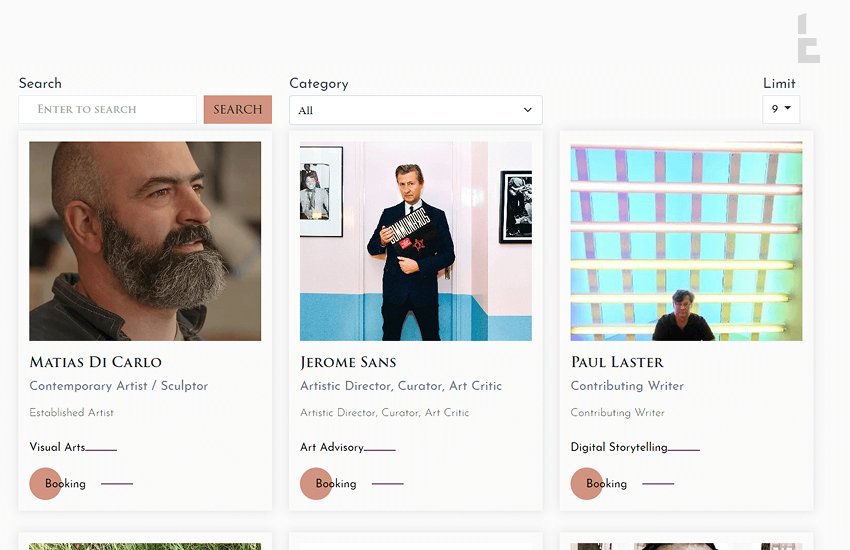The width and height of the screenshot is (850, 550).
Task: Focus the Enter to search input field
Action: pyautogui.click(x=107, y=109)
